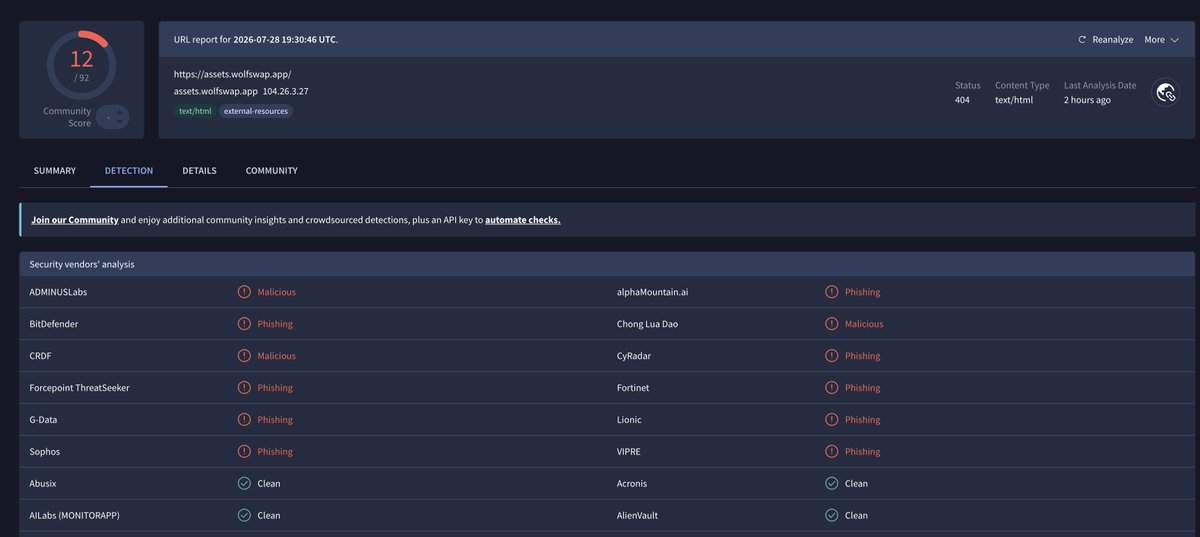Image resolution: width=1200 pixels, height=537 pixels.
Task: Click the warning icon for Forcepoint ThreatSeeker
Action: [x=244, y=388]
